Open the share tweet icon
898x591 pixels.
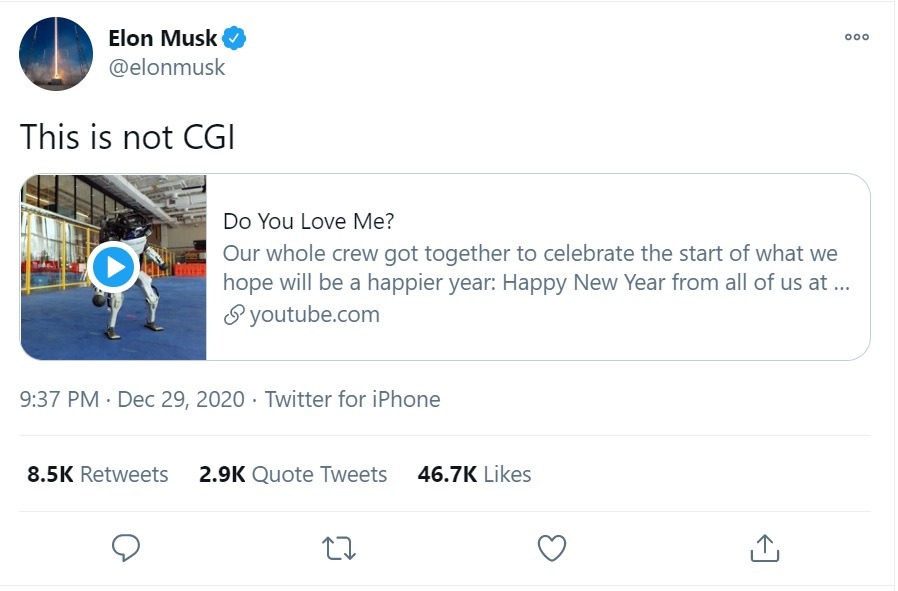[x=765, y=547]
